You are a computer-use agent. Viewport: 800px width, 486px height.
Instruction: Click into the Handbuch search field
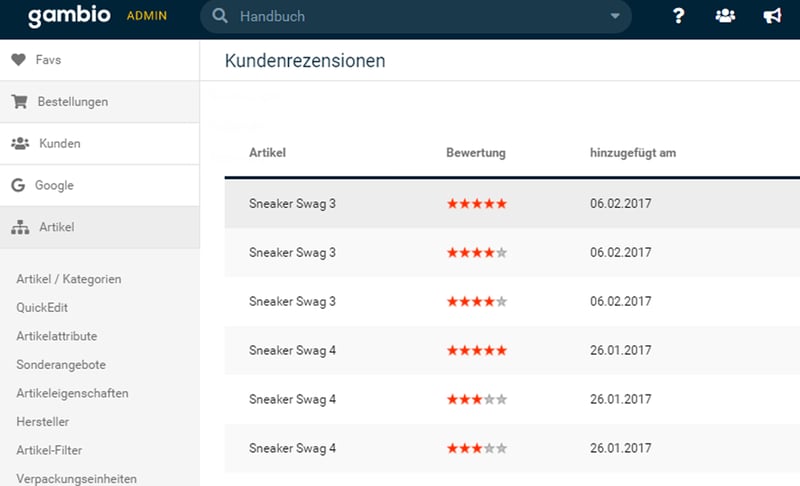tap(420, 17)
